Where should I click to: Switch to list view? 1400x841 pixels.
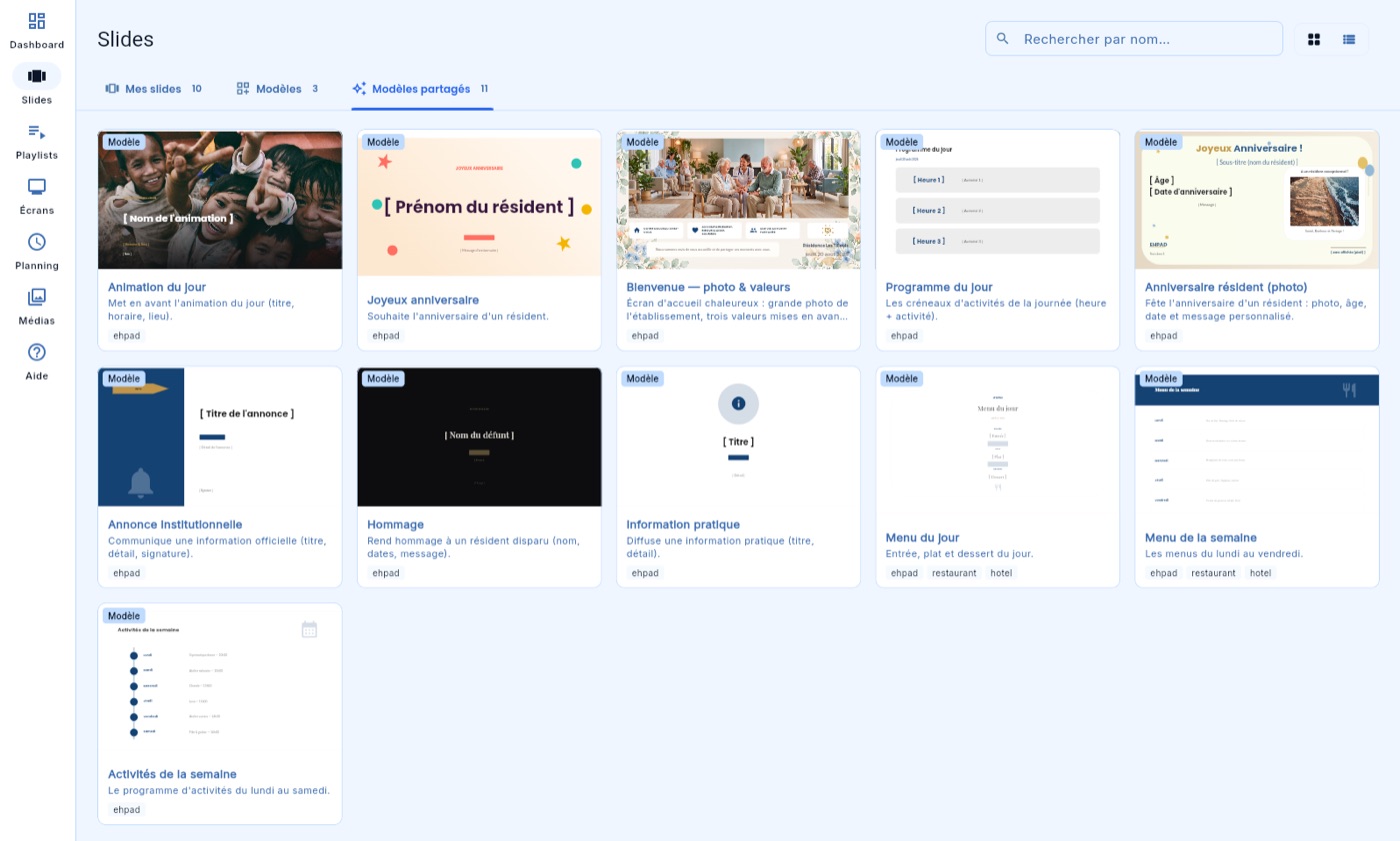click(x=1349, y=39)
